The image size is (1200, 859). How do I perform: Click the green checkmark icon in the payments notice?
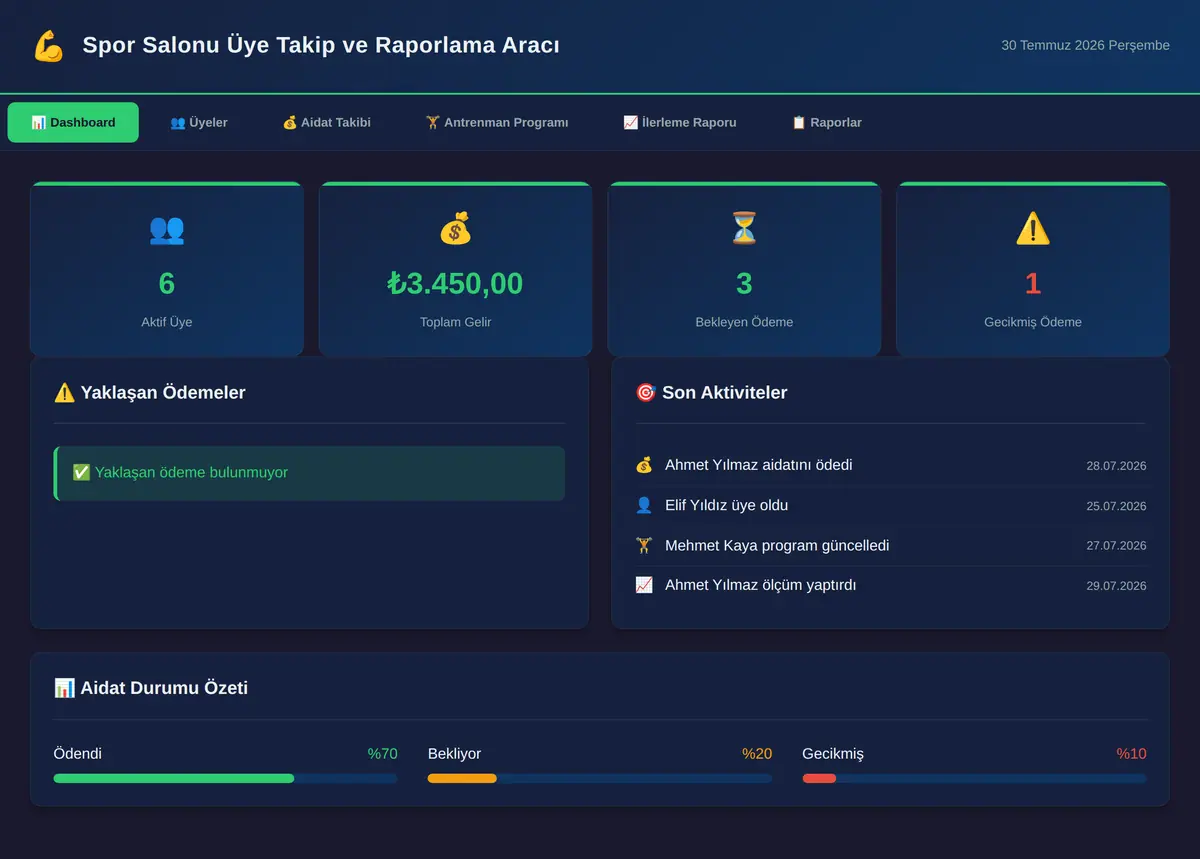tap(81, 472)
